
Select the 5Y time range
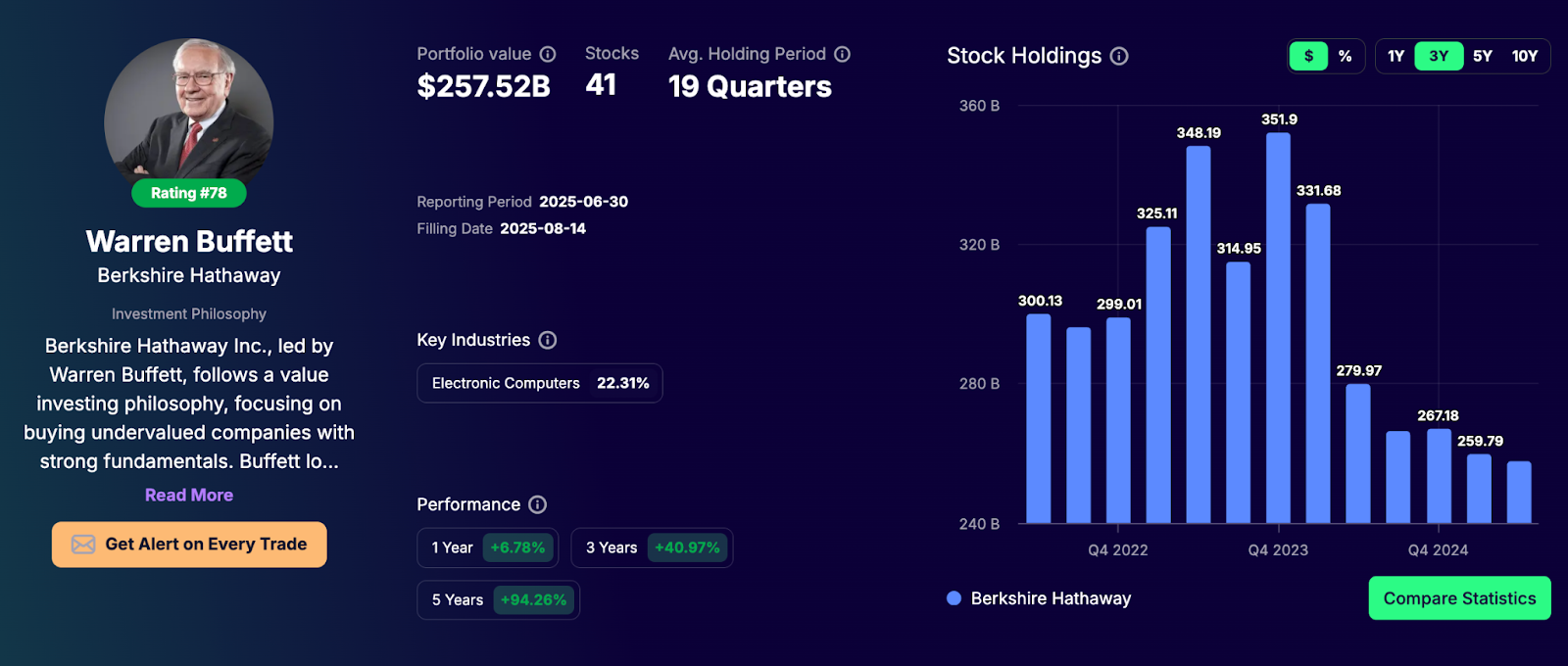[1482, 56]
